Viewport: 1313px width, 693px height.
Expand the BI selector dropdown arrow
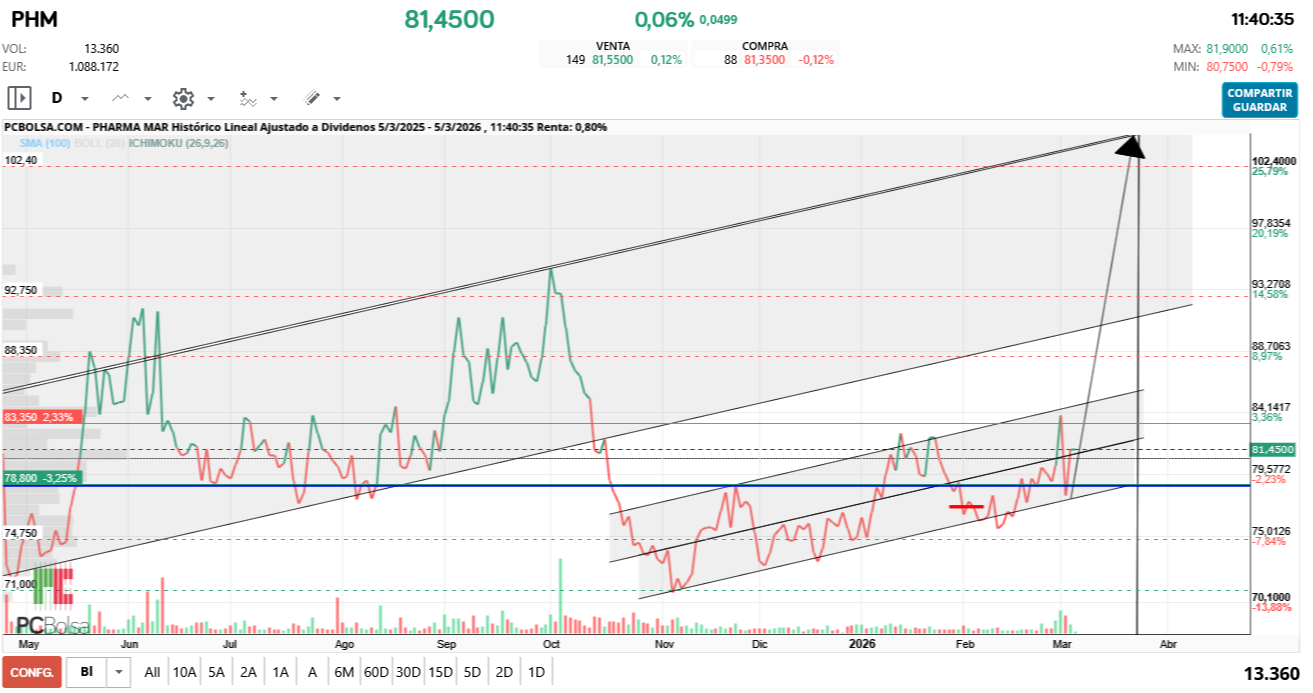(121, 672)
